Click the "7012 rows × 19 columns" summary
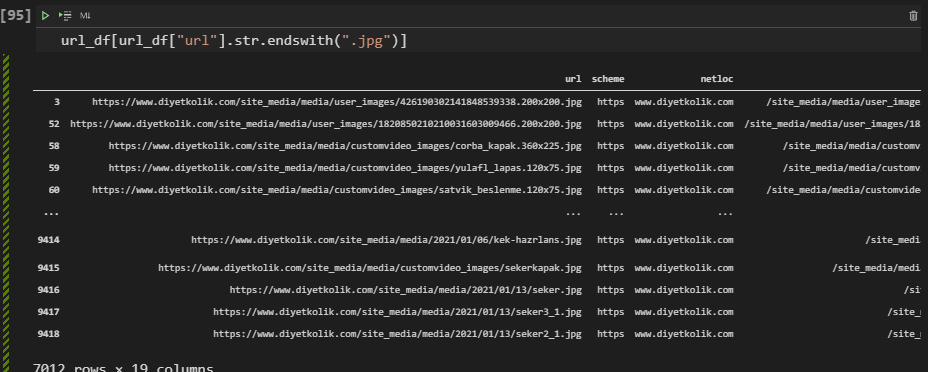This screenshot has height=372, width=928. pos(123,367)
